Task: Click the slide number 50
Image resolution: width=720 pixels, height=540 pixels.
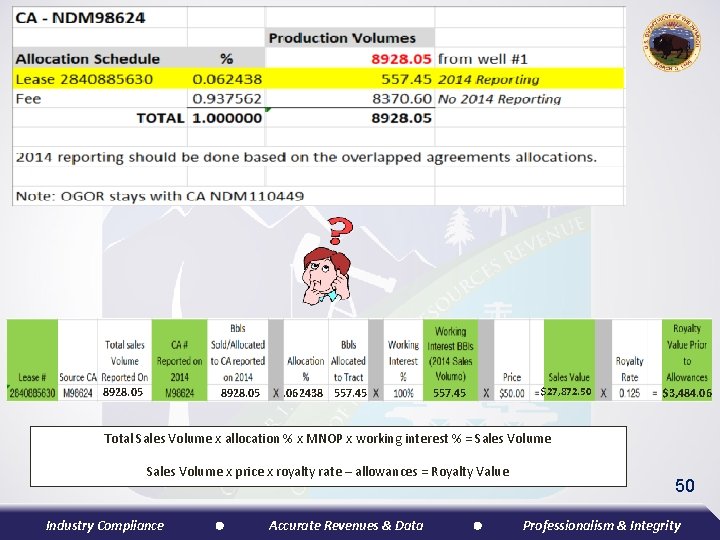Action: [x=685, y=485]
